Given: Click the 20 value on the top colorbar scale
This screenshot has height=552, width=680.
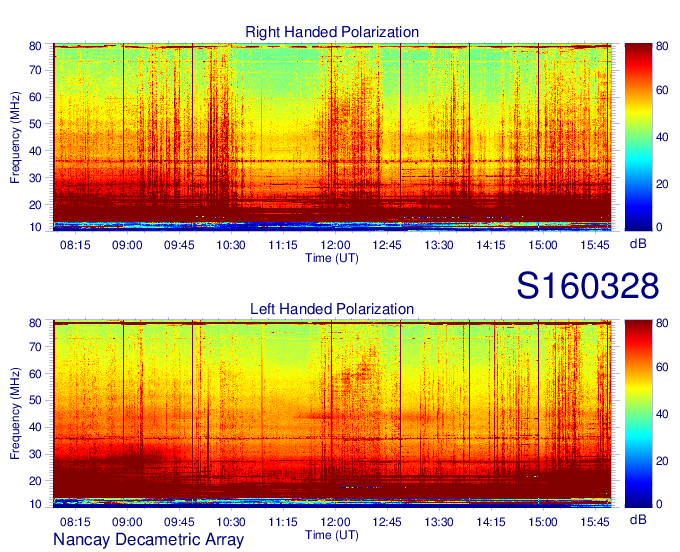Looking at the screenshot, I should (662, 184).
